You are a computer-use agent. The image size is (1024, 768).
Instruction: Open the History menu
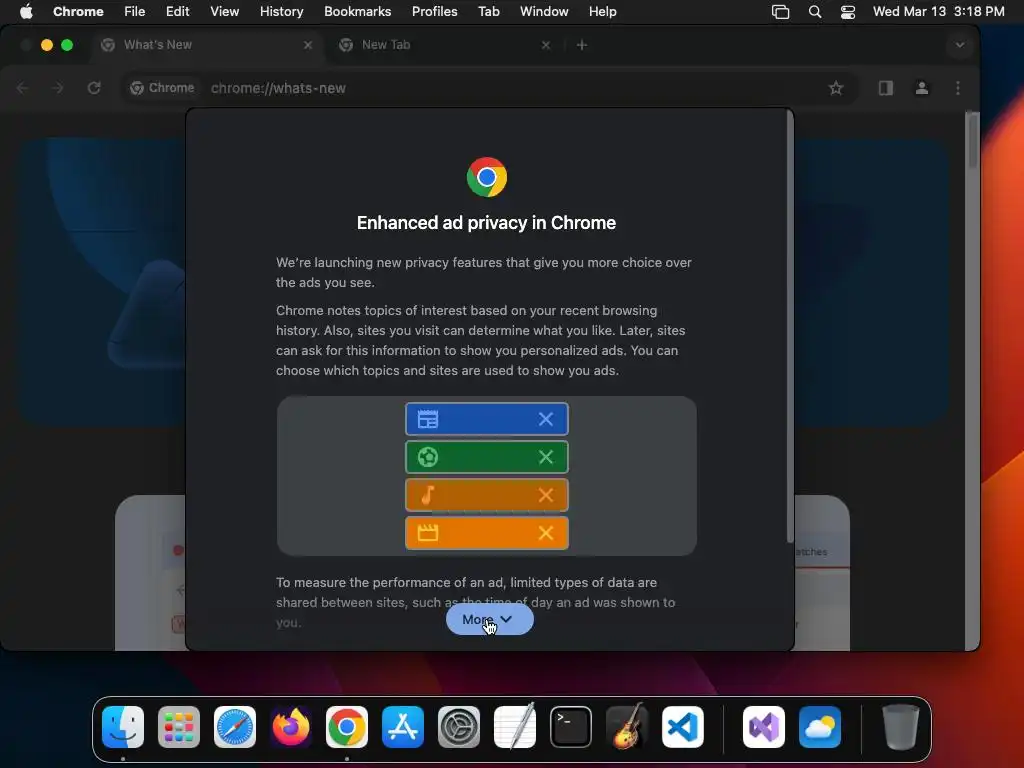point(281,12)
